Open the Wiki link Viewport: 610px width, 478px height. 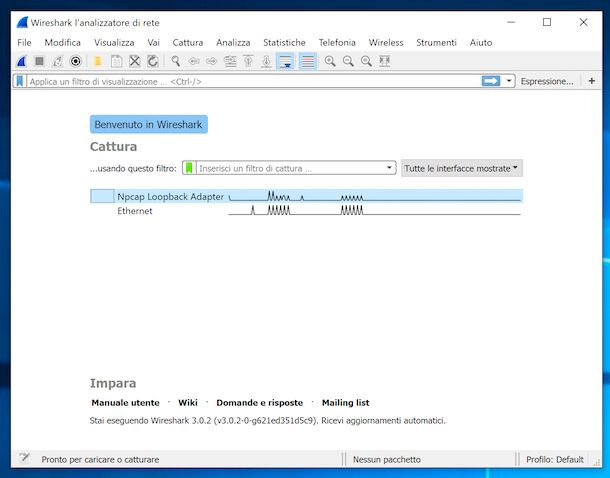click(188, 403)
